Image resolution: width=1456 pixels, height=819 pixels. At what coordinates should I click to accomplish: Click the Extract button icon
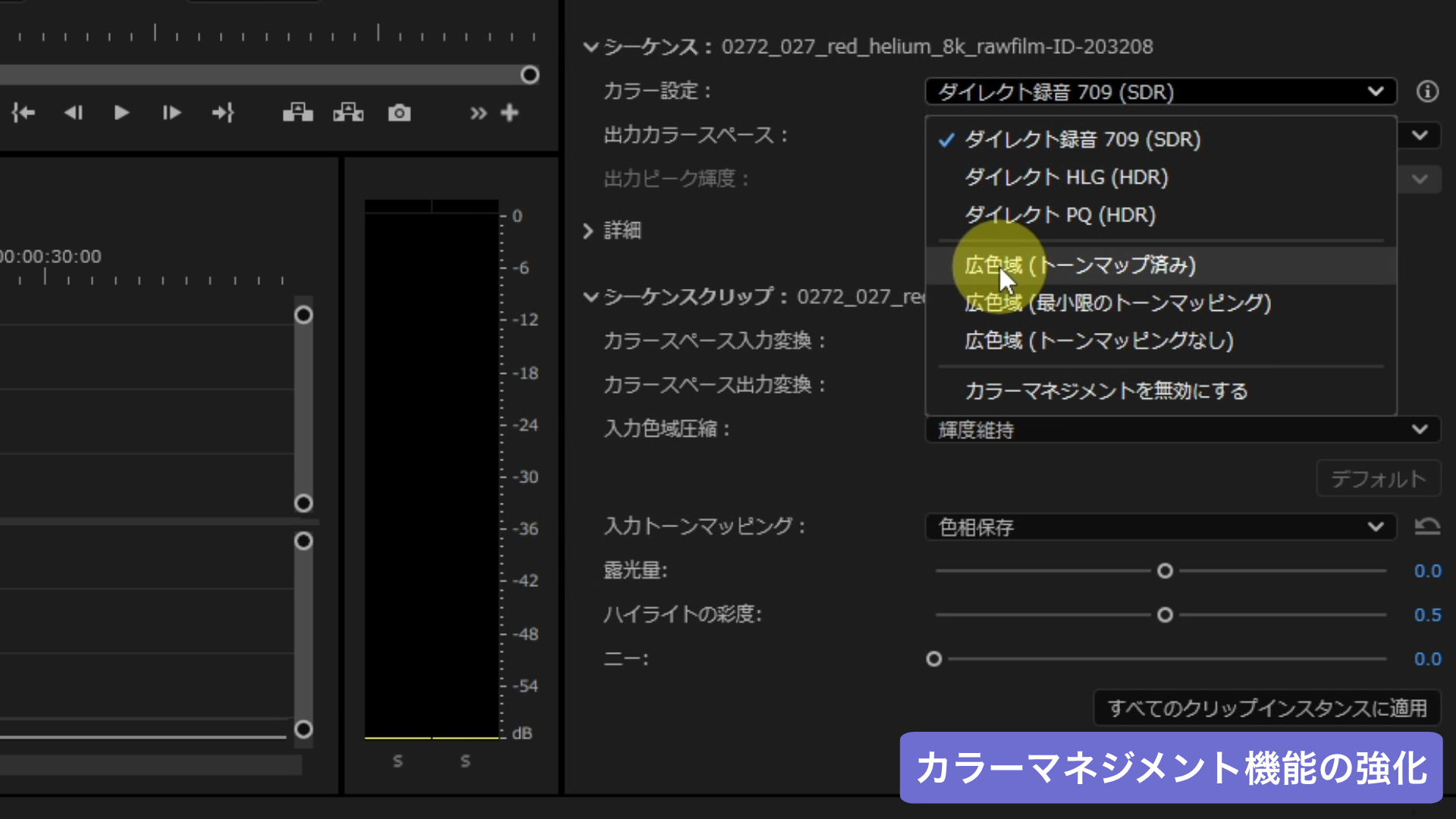click(x=348, y=113)
